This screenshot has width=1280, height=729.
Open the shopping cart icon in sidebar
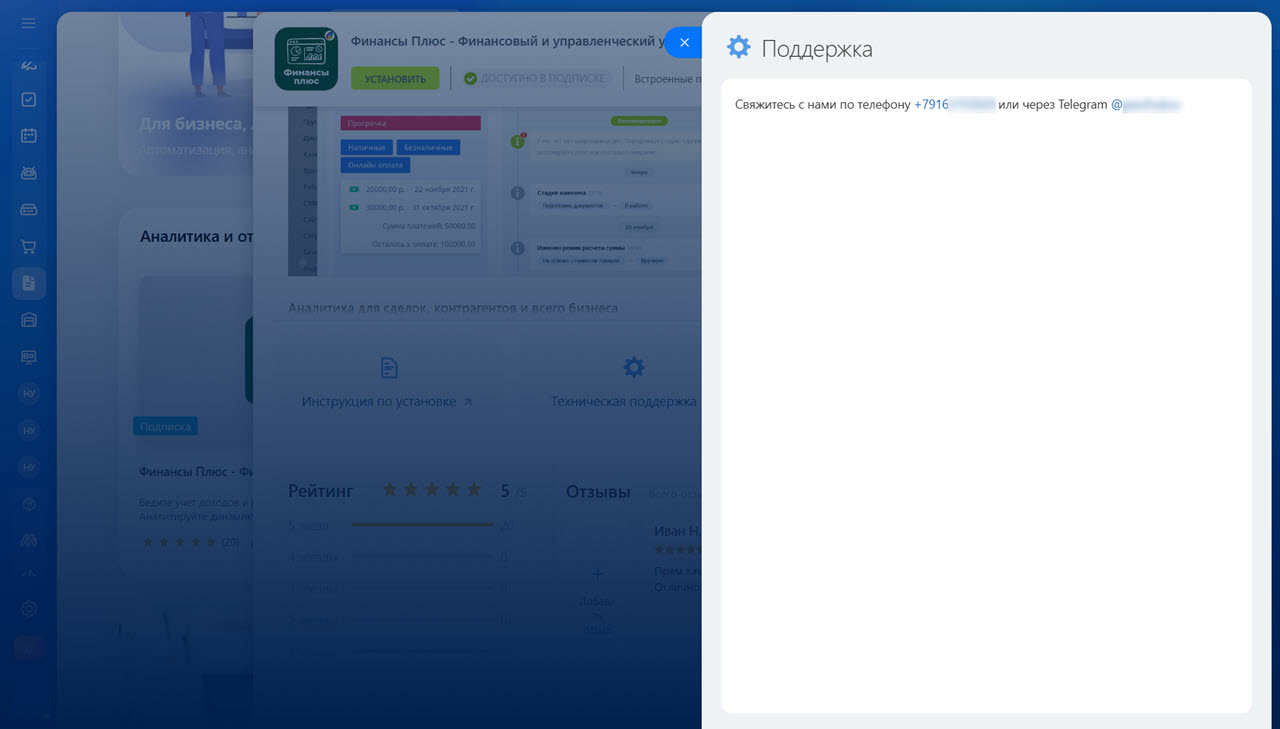pyautogui.click(x=29, y=246)
